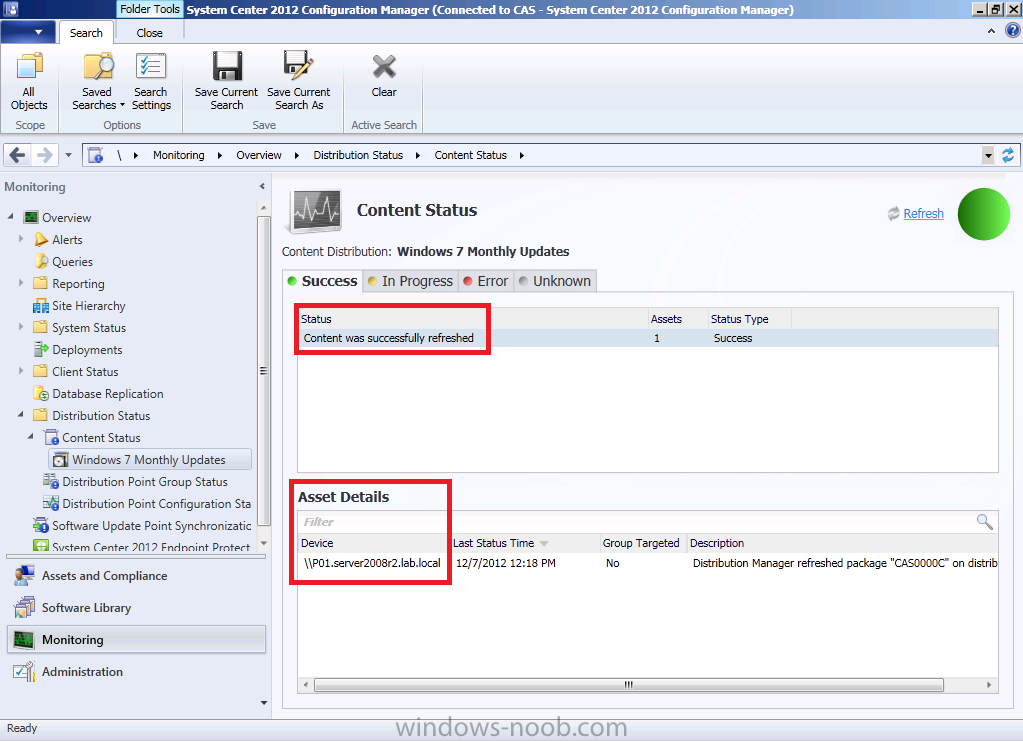
Task: Refresh view via address bar refresh icon
Action: click(1008, 155)
